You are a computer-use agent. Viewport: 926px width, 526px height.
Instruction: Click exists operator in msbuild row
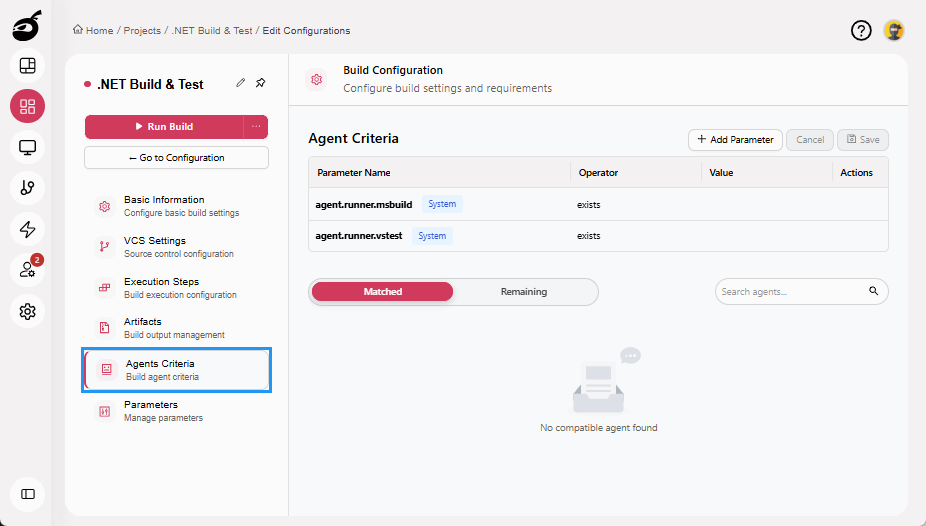[x=589, y=205]
